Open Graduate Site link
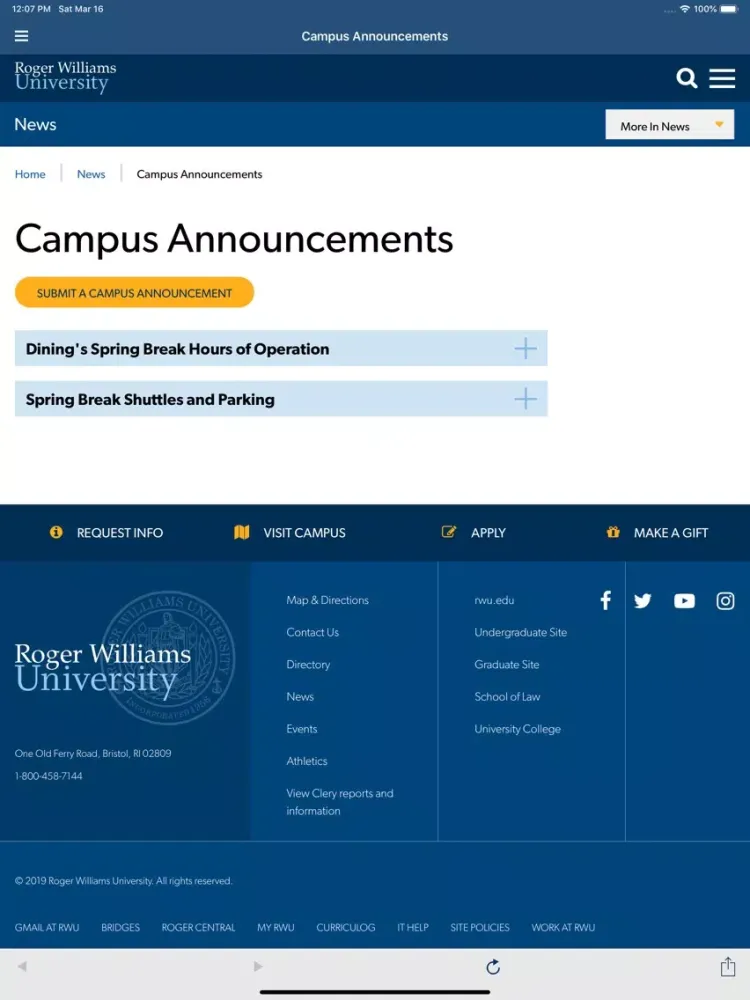The image size is (750, 1000). 506,665
